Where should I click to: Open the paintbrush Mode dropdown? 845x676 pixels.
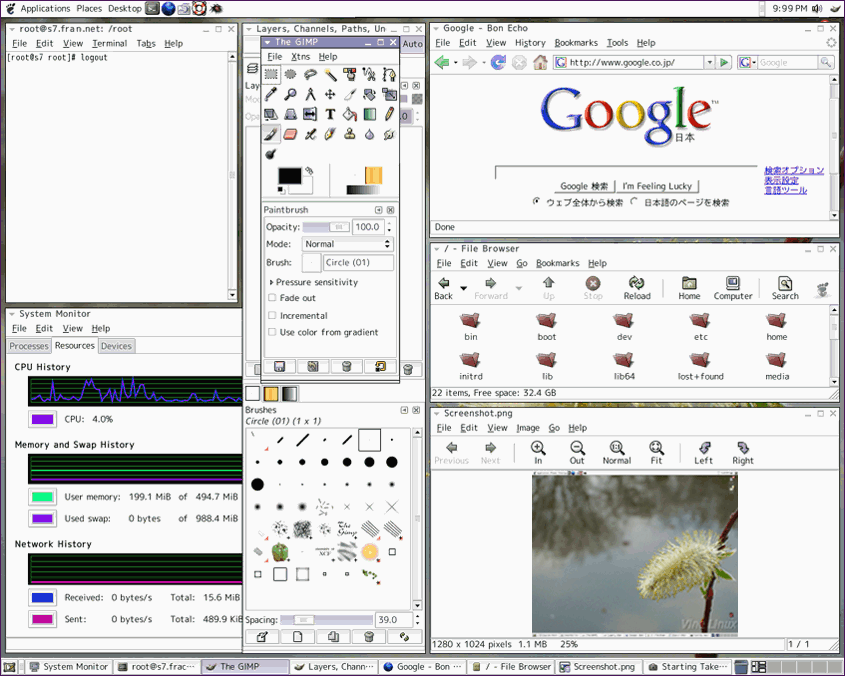click(347, 244)
